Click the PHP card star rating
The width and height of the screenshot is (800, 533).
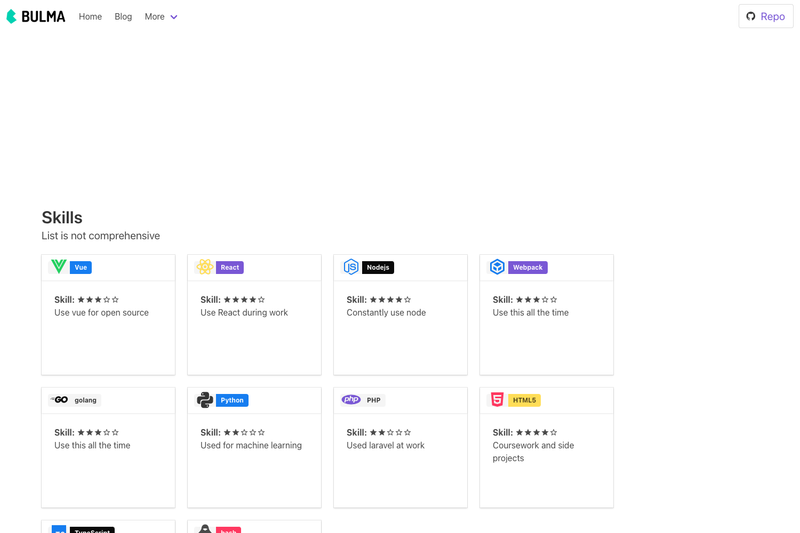click(390, 433)
